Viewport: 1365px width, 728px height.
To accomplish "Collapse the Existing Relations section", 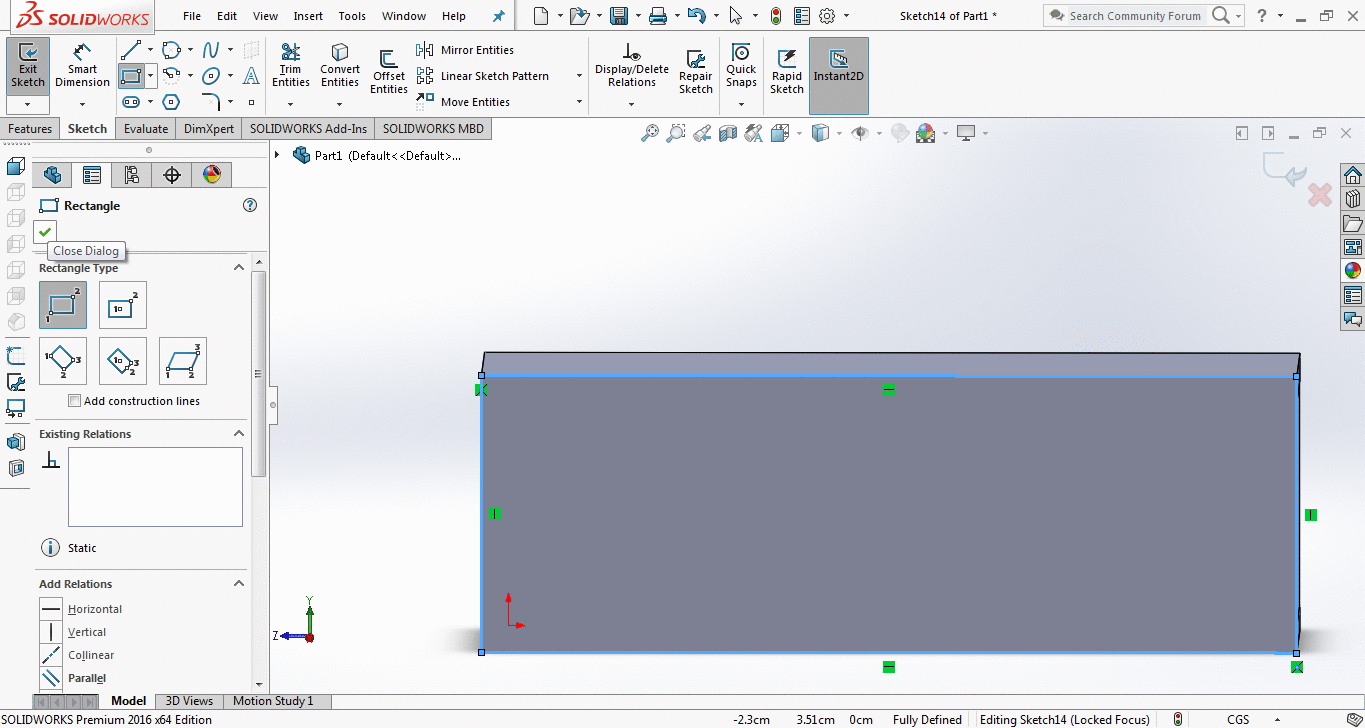I will (x=239, y=433).
